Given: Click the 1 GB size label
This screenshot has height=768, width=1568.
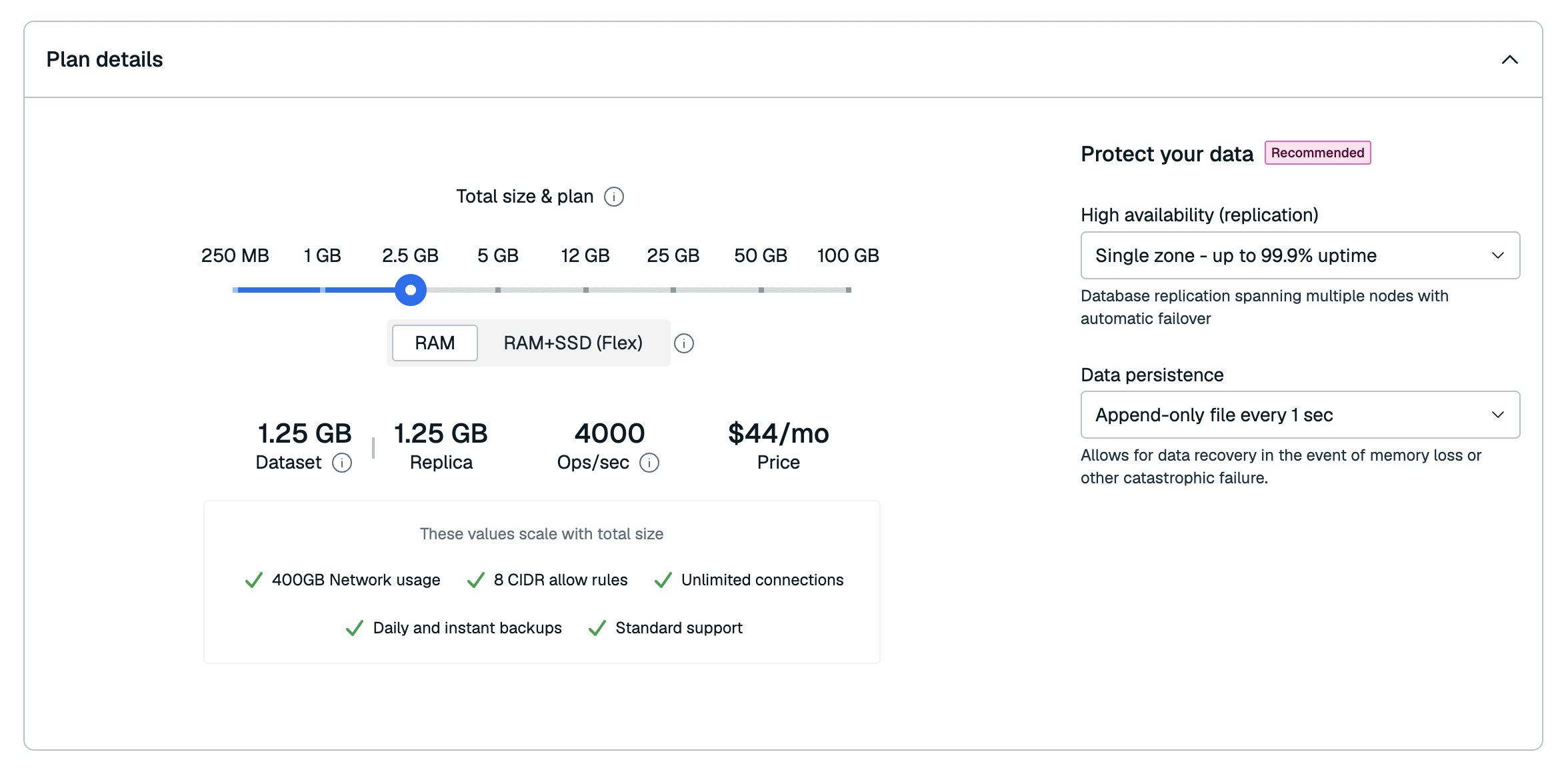Looking at the screenshot, I should pos(323,255).
